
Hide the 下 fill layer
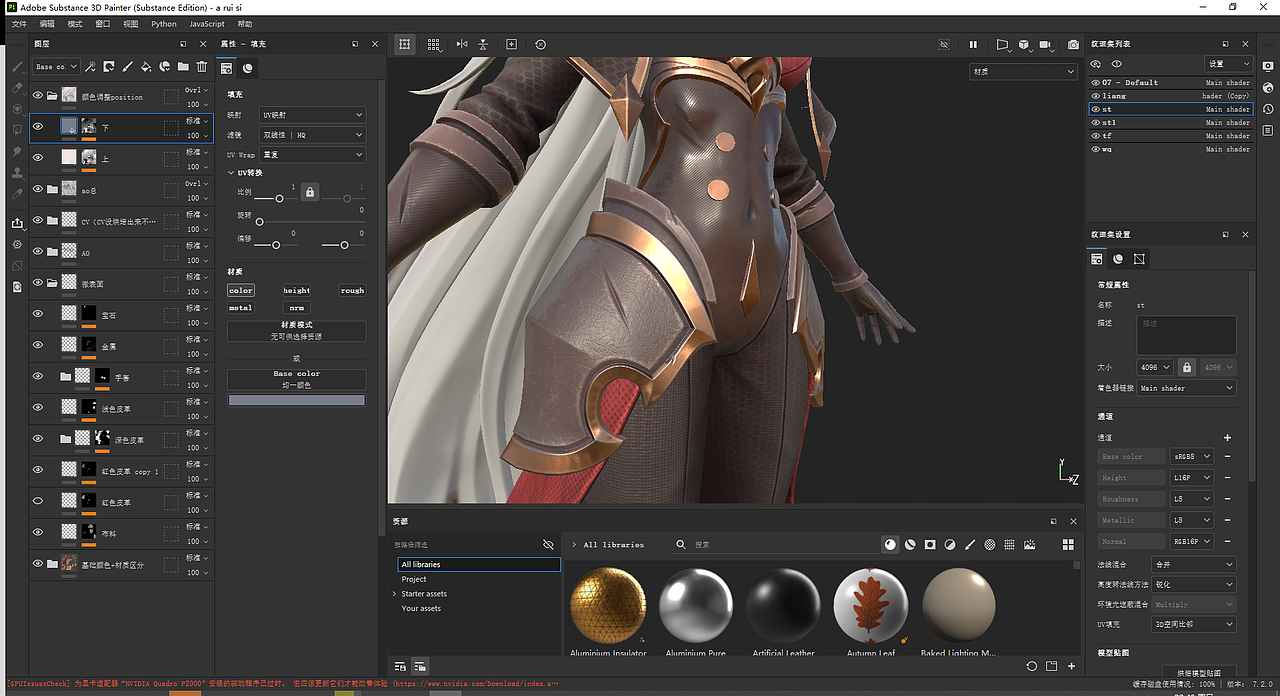[38, 126]
